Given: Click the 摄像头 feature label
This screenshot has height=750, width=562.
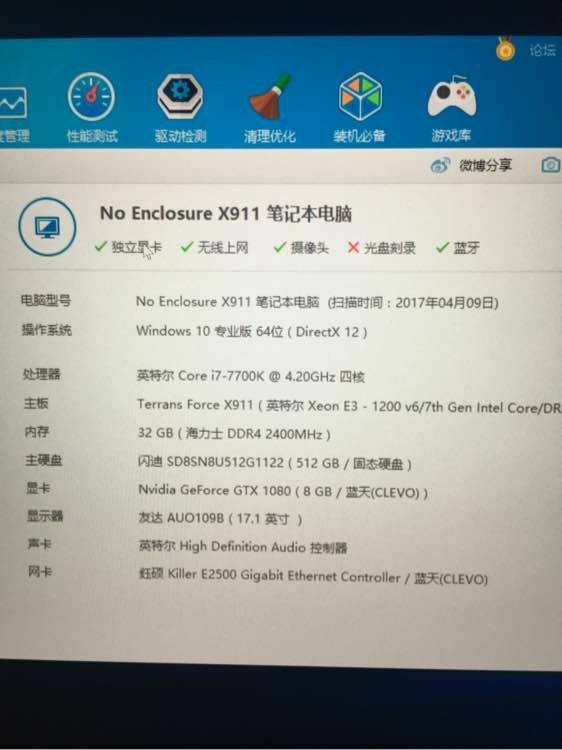Looking at the screenshot, I should pos(310,248).
